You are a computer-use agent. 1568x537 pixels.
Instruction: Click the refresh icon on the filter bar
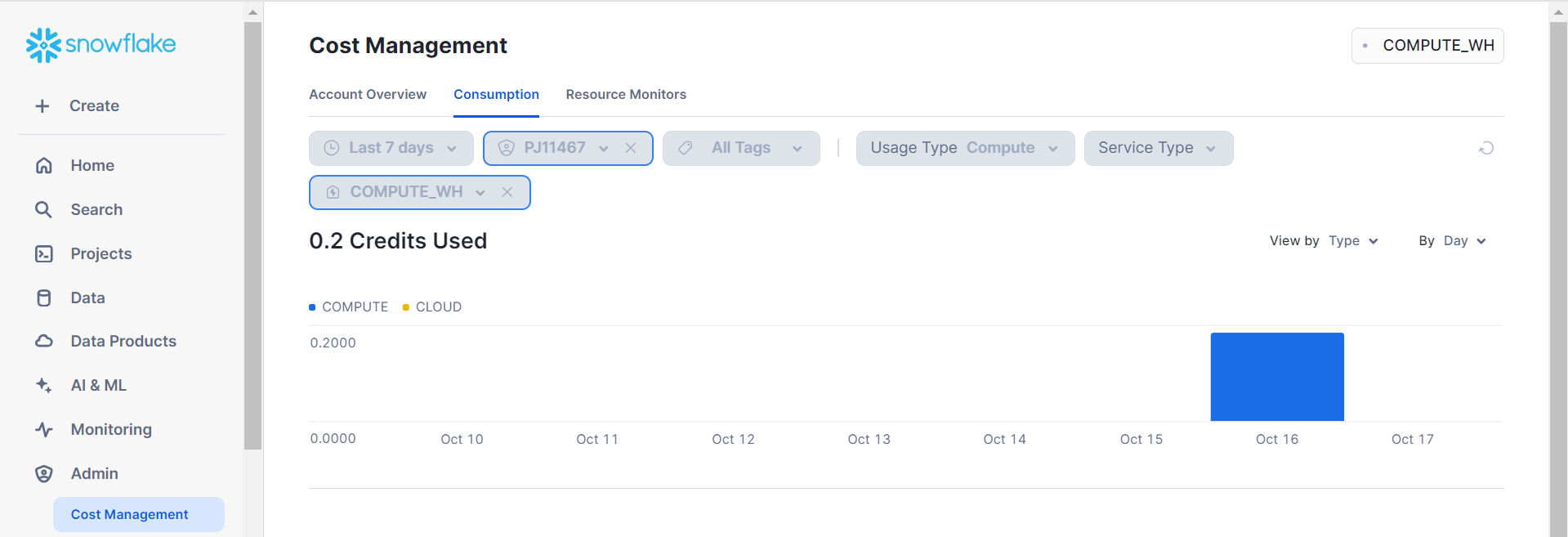[1486, 148]
